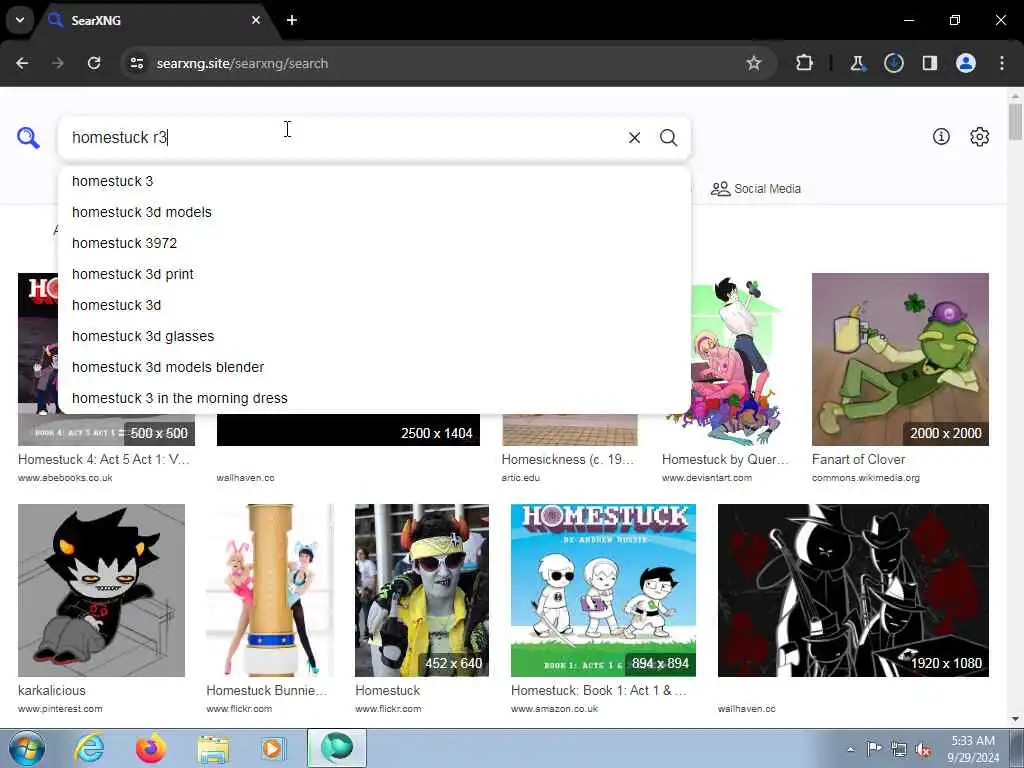This screenshot has height=768, width=1024.
Task: Click the page vertical scrollbar thumb
Action: pos(1015,121)
